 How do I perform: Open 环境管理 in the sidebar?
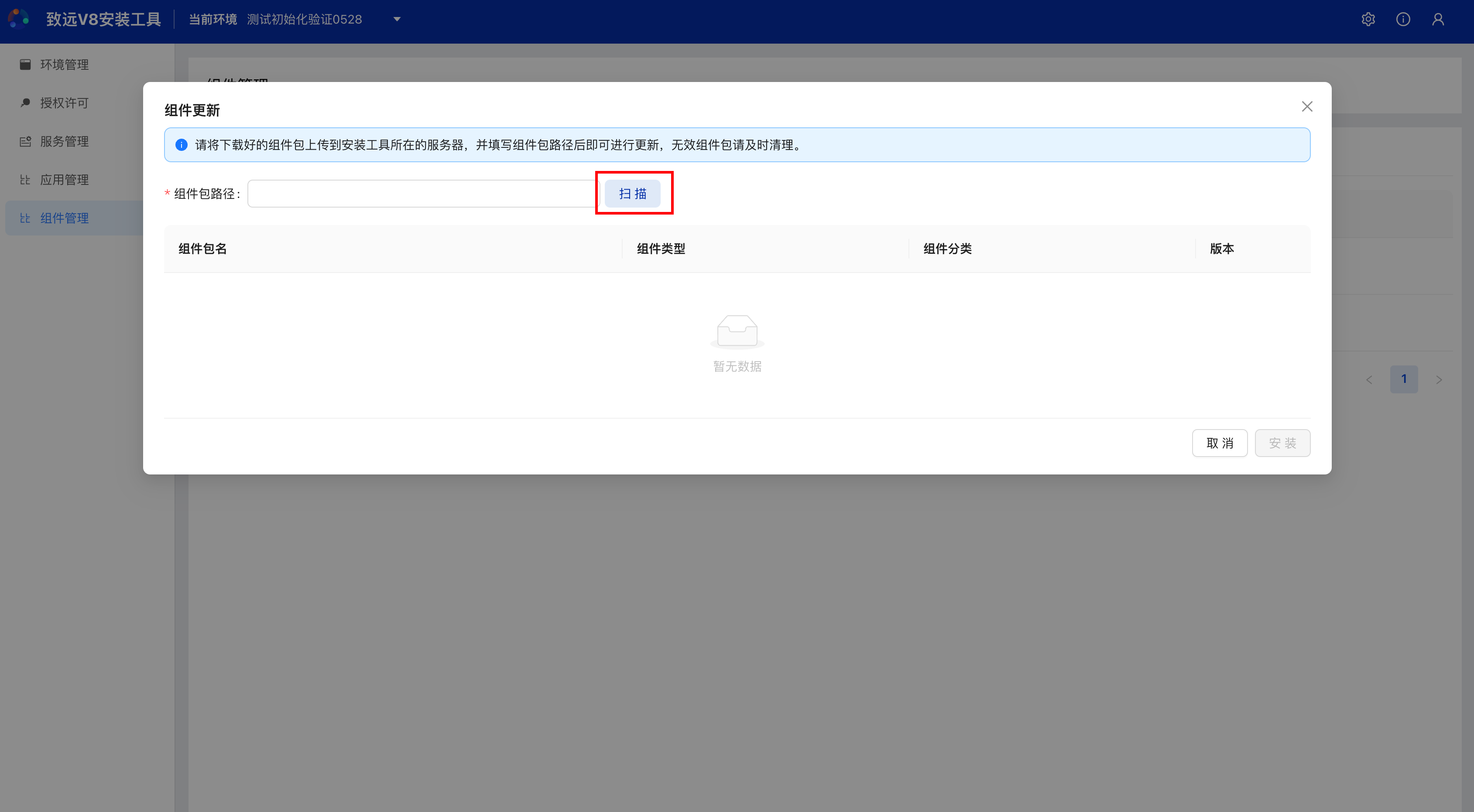pyautogui.click(x=64, y=65)
